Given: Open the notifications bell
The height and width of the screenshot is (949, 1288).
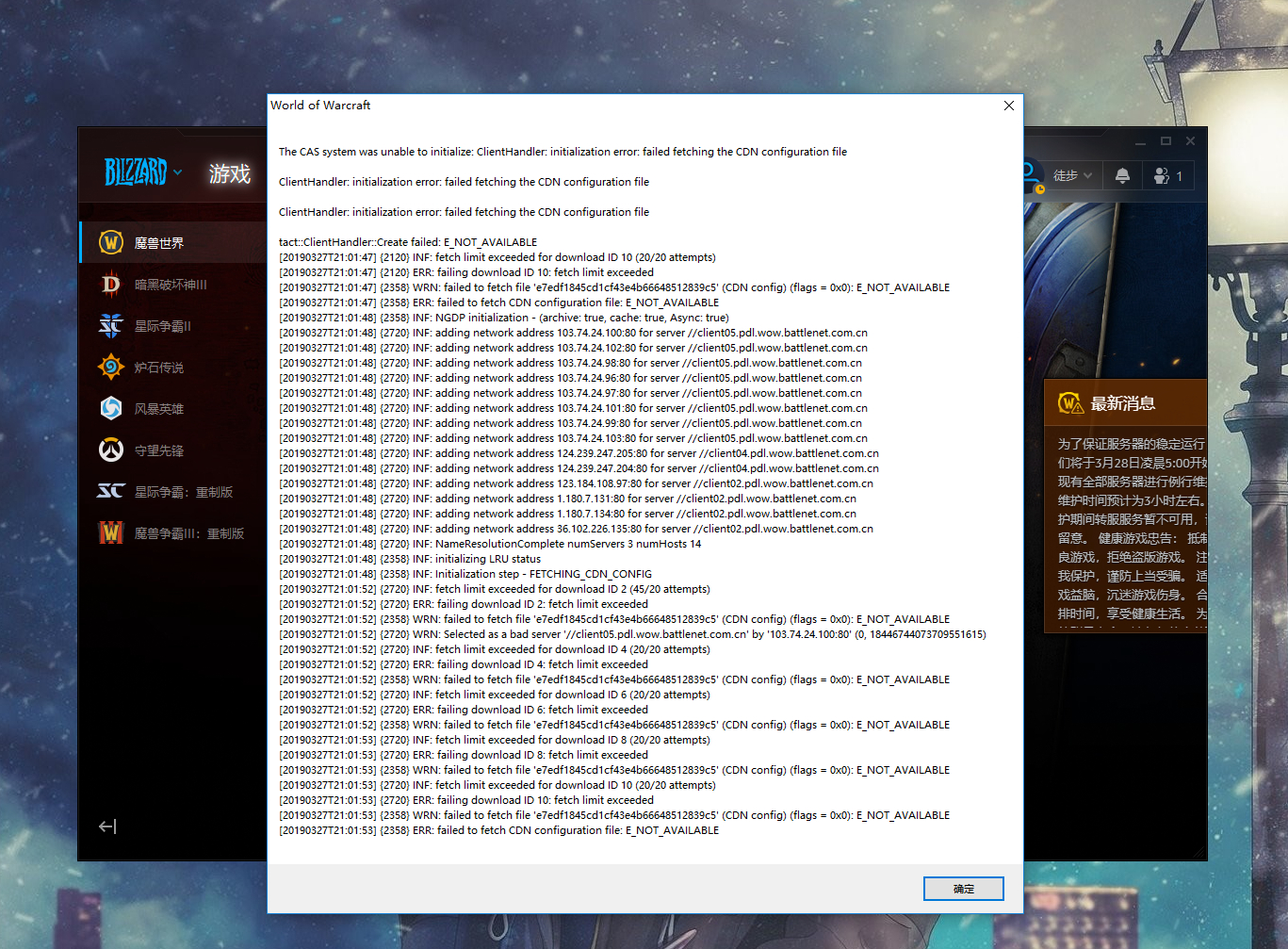Looking at the screenshot, I should (1122, 175).
